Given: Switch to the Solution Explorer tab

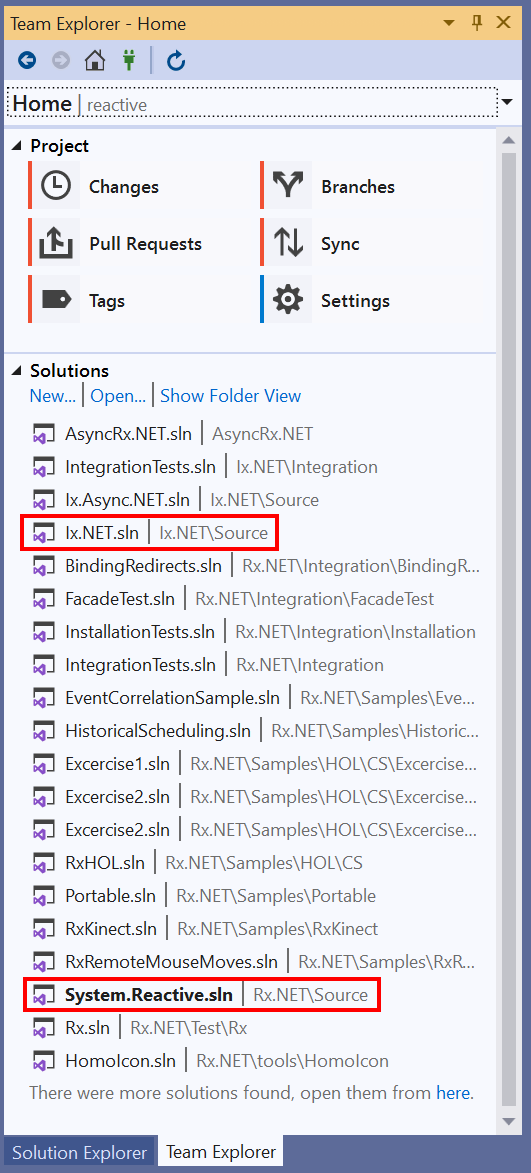Looking at the screenshot, I should 79,1152.
